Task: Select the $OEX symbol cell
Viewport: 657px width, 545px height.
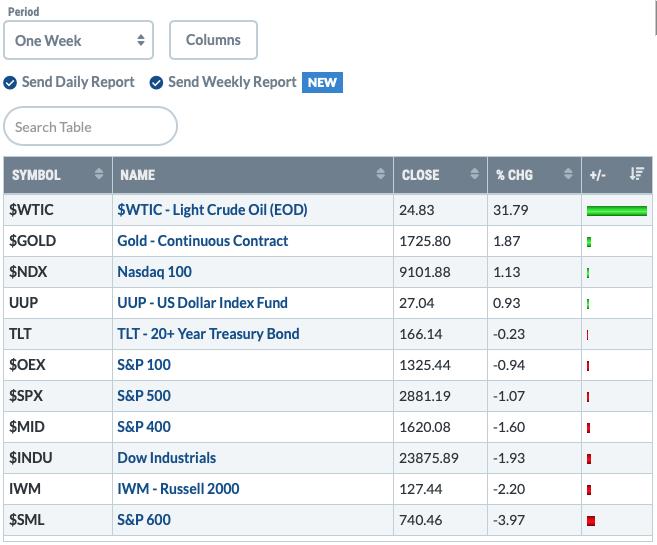Action: [58, 365]
